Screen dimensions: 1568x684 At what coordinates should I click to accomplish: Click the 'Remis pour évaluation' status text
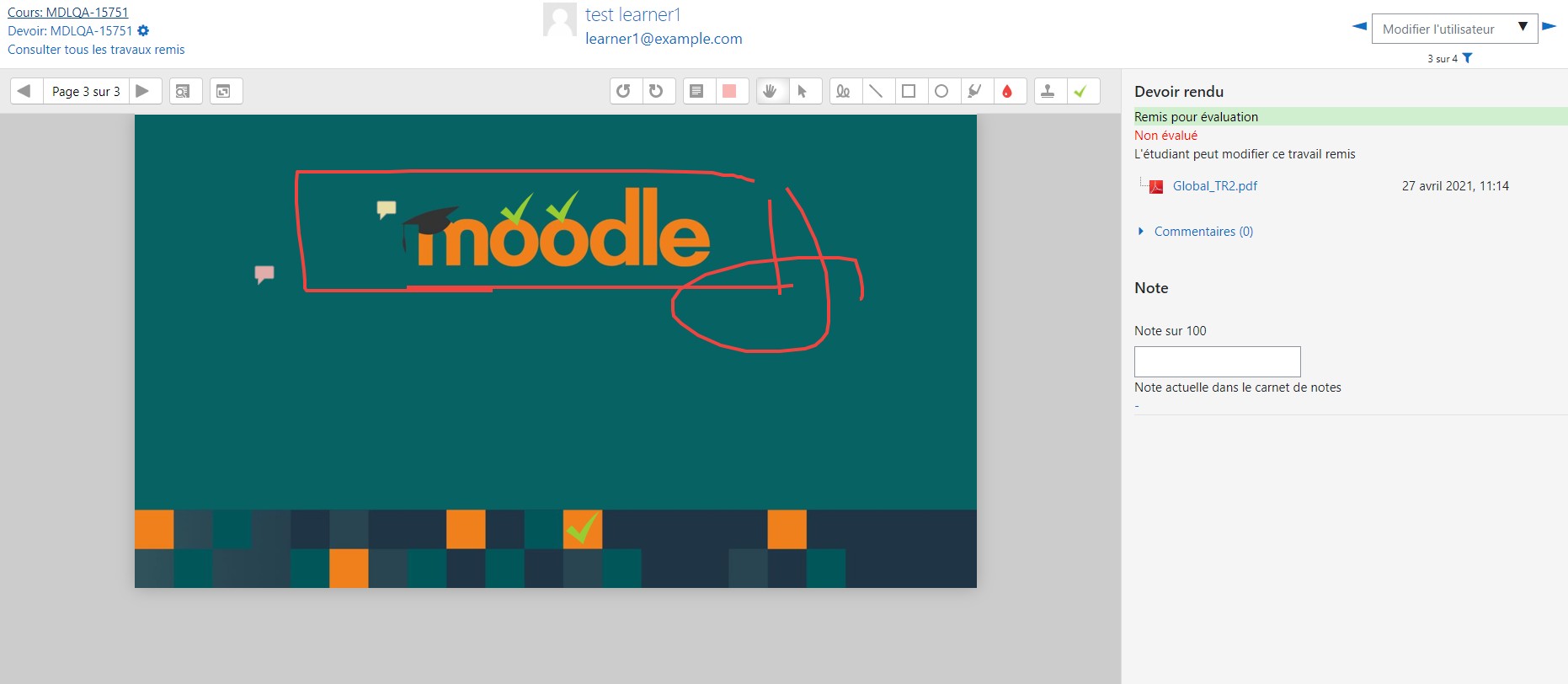tap(1196, 117)
